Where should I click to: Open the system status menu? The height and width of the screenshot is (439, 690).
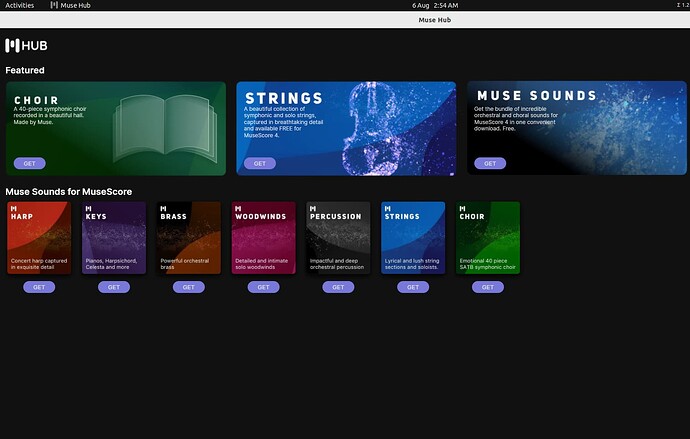point(680,6)
